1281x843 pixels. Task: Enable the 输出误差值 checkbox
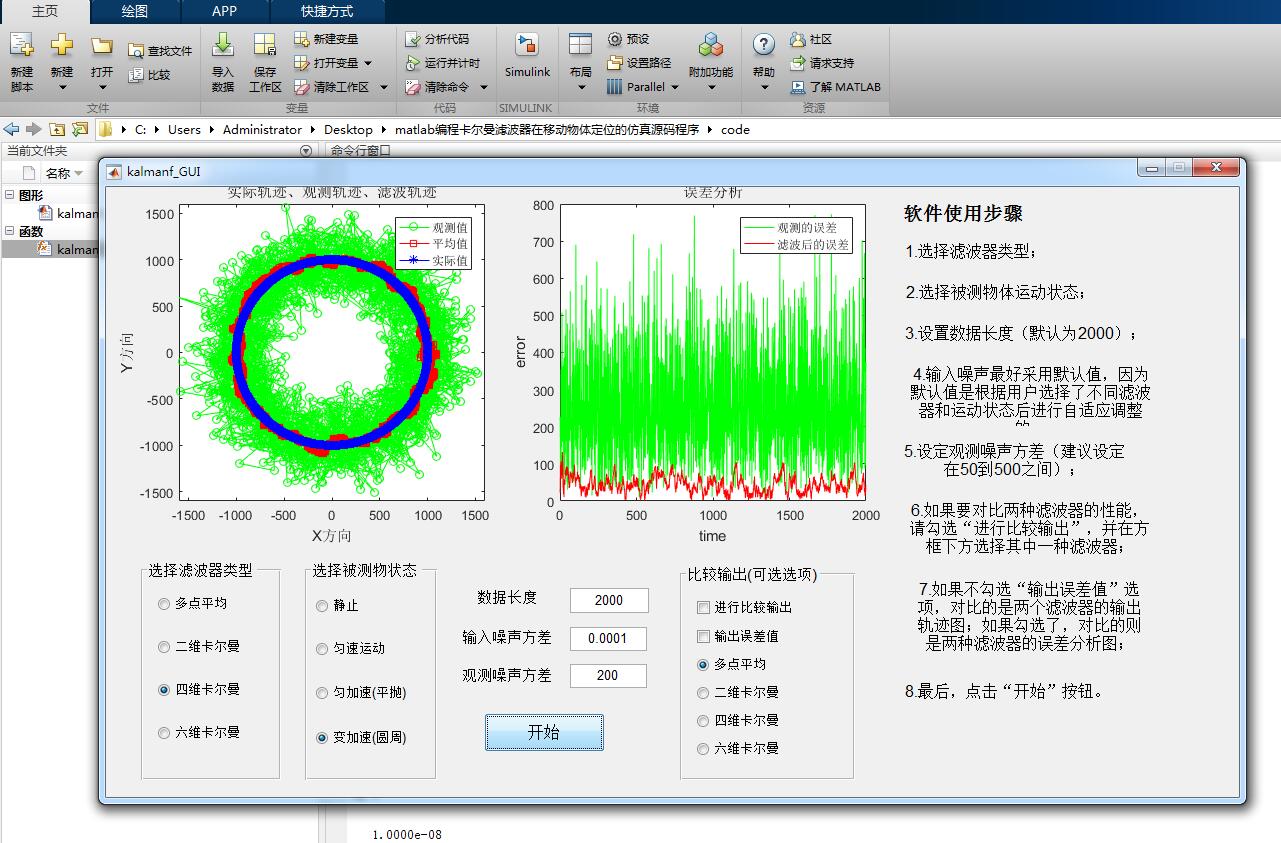[x=704, y=636]
